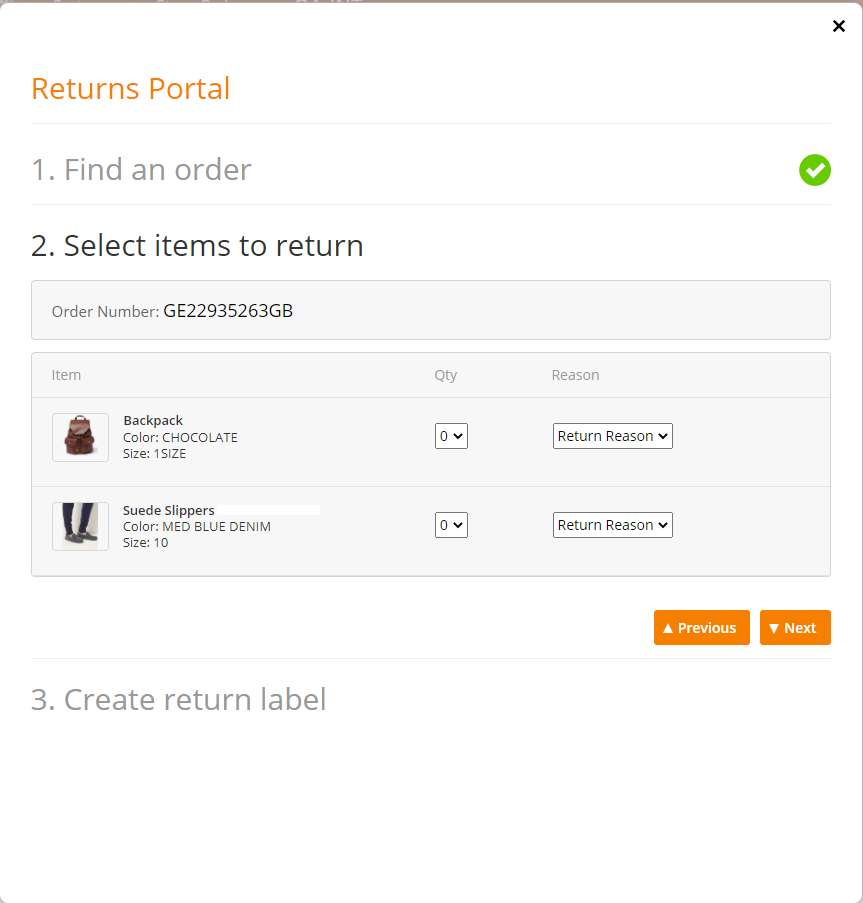Viewport: 863px width, 903px height.
Task: Click the Select items to return heading
Action: click(x=197, y=245)
